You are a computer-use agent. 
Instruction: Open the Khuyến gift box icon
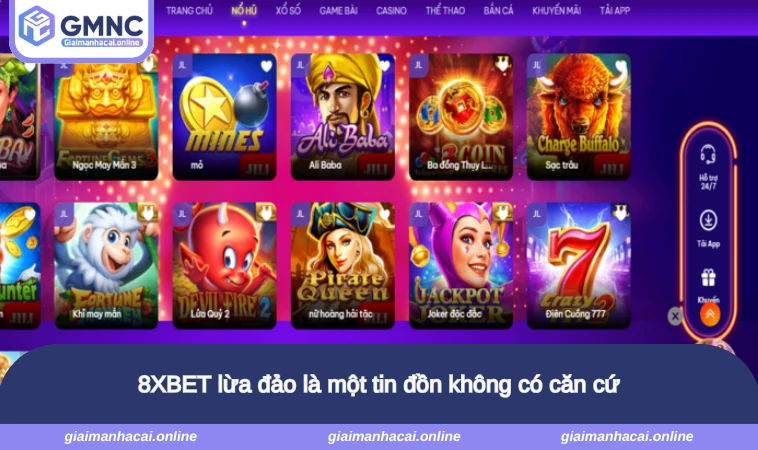(708, 278)
